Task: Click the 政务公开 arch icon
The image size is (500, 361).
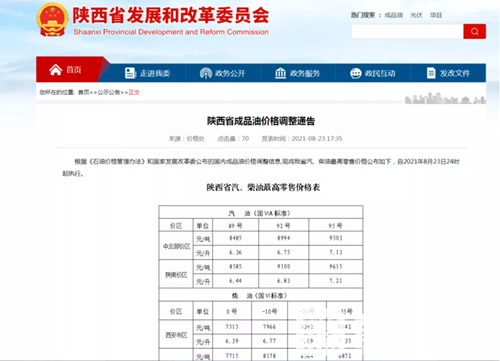Action: [x=206, y=73]
